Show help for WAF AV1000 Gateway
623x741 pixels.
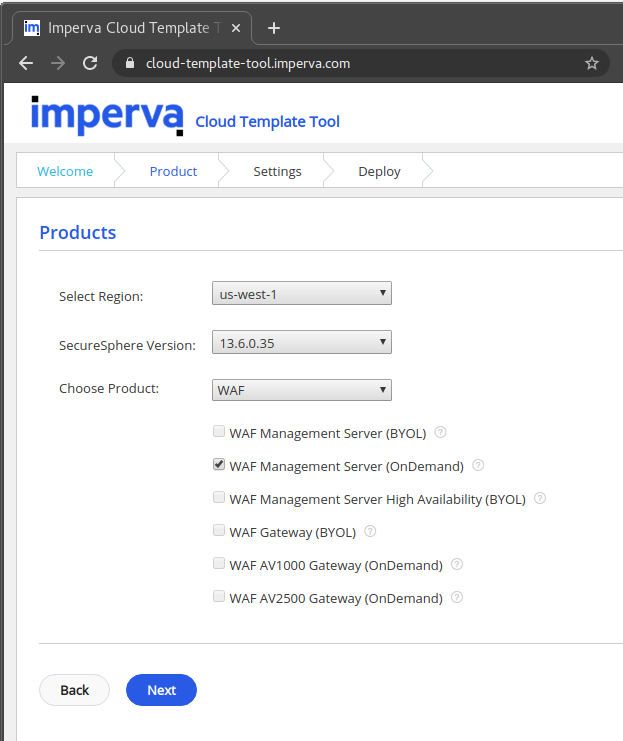[x=457, y=564]
